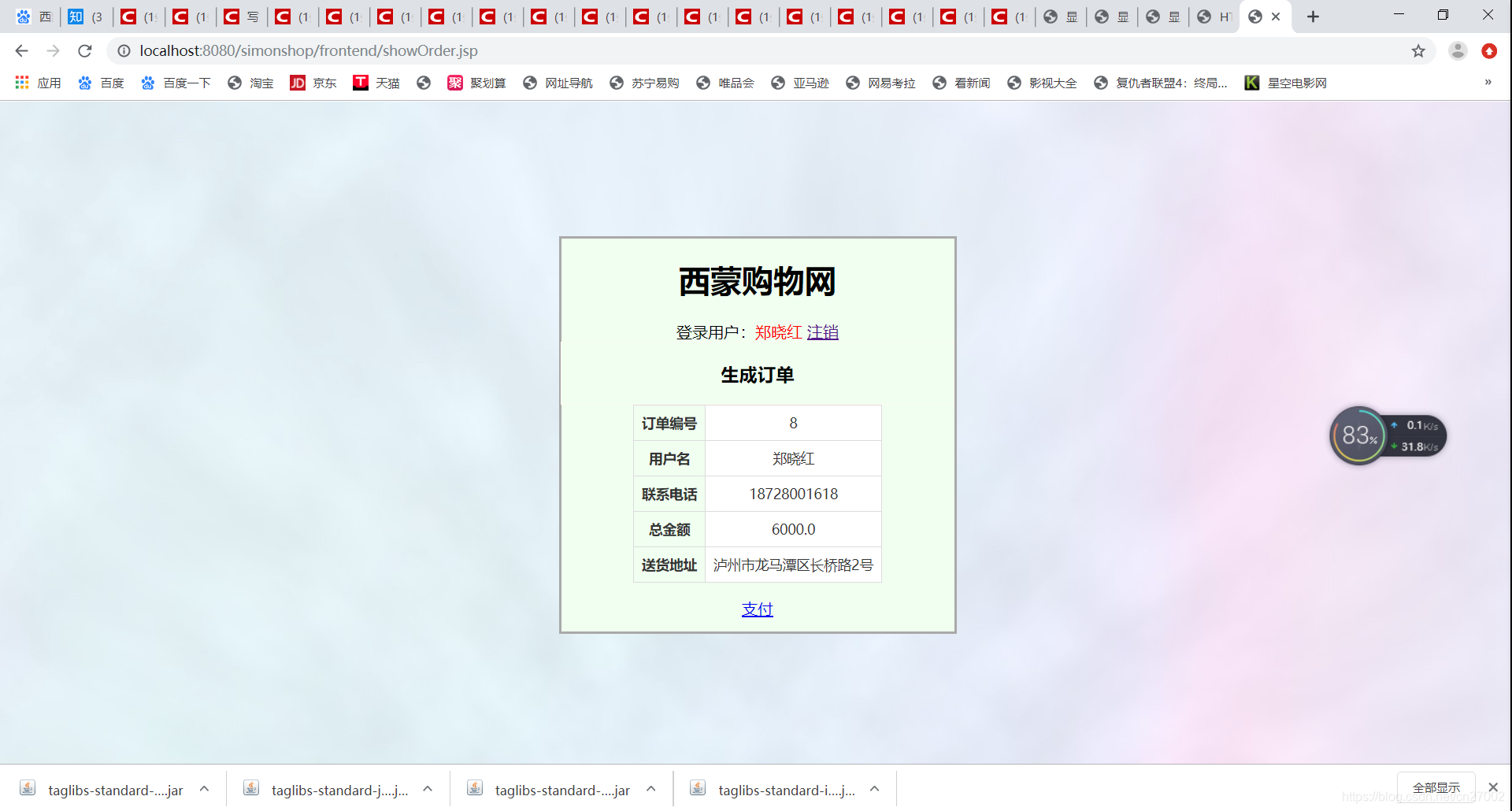The width and height of the screenshot is (1512, 811).
Task: Click the phone number 18728001618
Action: click(x=793, y=494)
